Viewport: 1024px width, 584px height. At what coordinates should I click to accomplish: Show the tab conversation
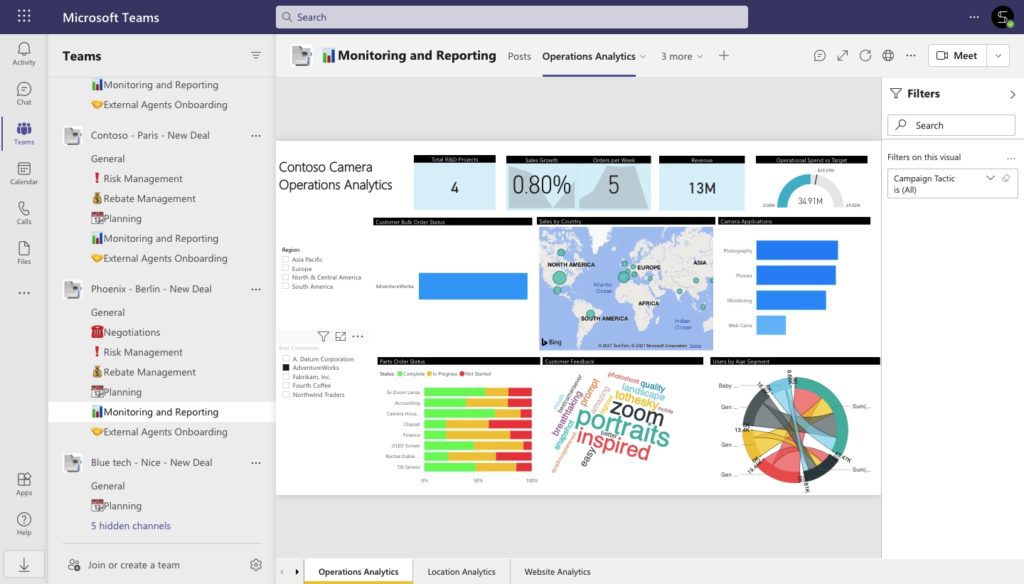pos(820,56)
